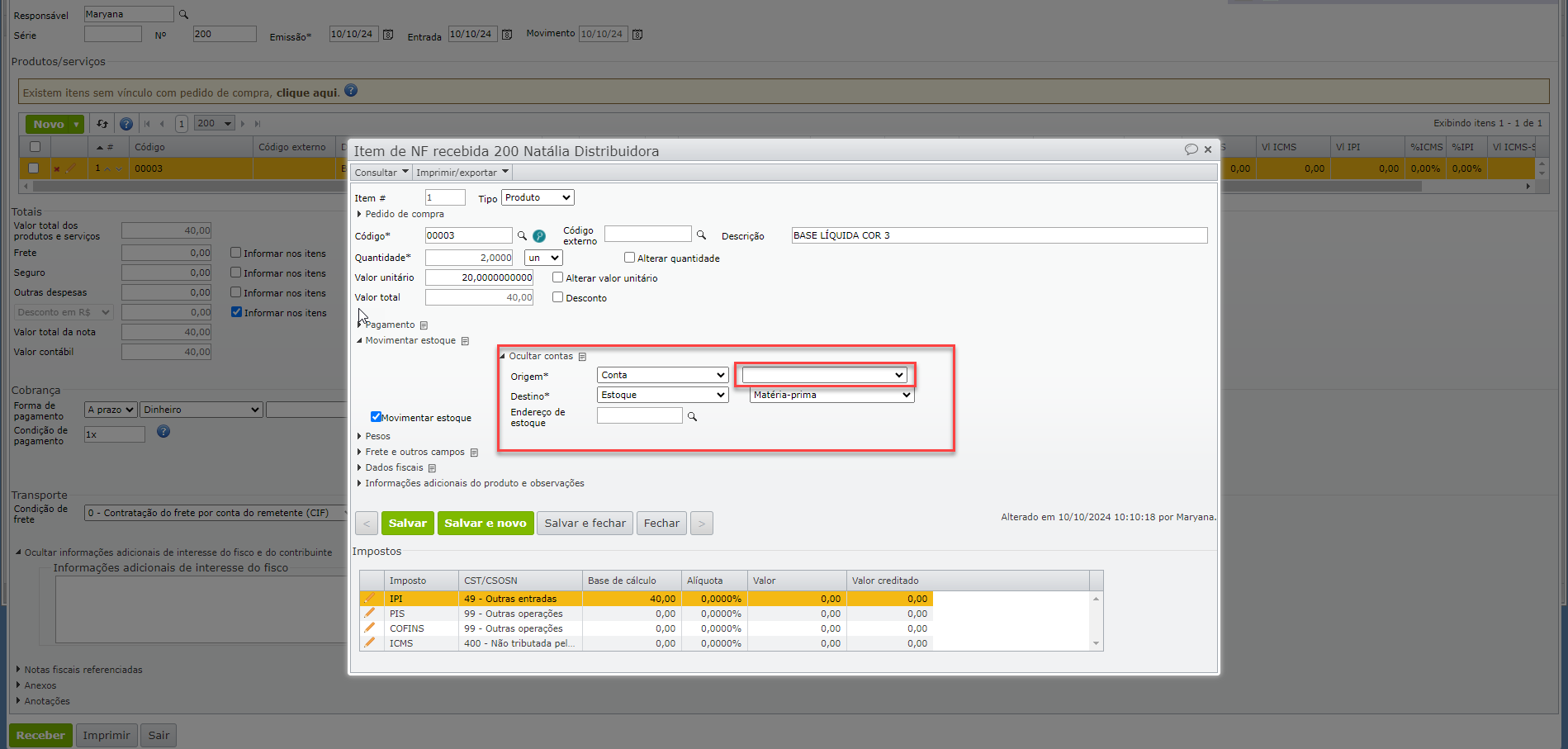Click the pencil edit icon in IPI row
The image size is (1568, 749).
point(370,598)
